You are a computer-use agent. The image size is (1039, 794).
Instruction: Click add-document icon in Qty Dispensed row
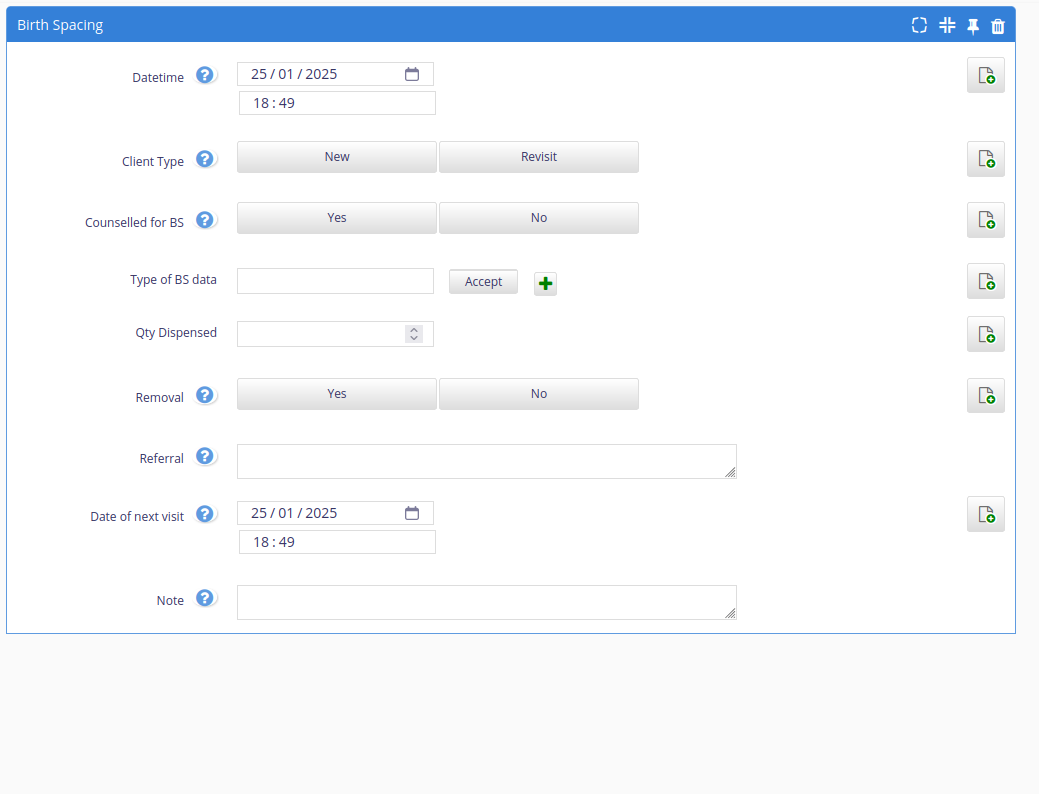(985, 334)
